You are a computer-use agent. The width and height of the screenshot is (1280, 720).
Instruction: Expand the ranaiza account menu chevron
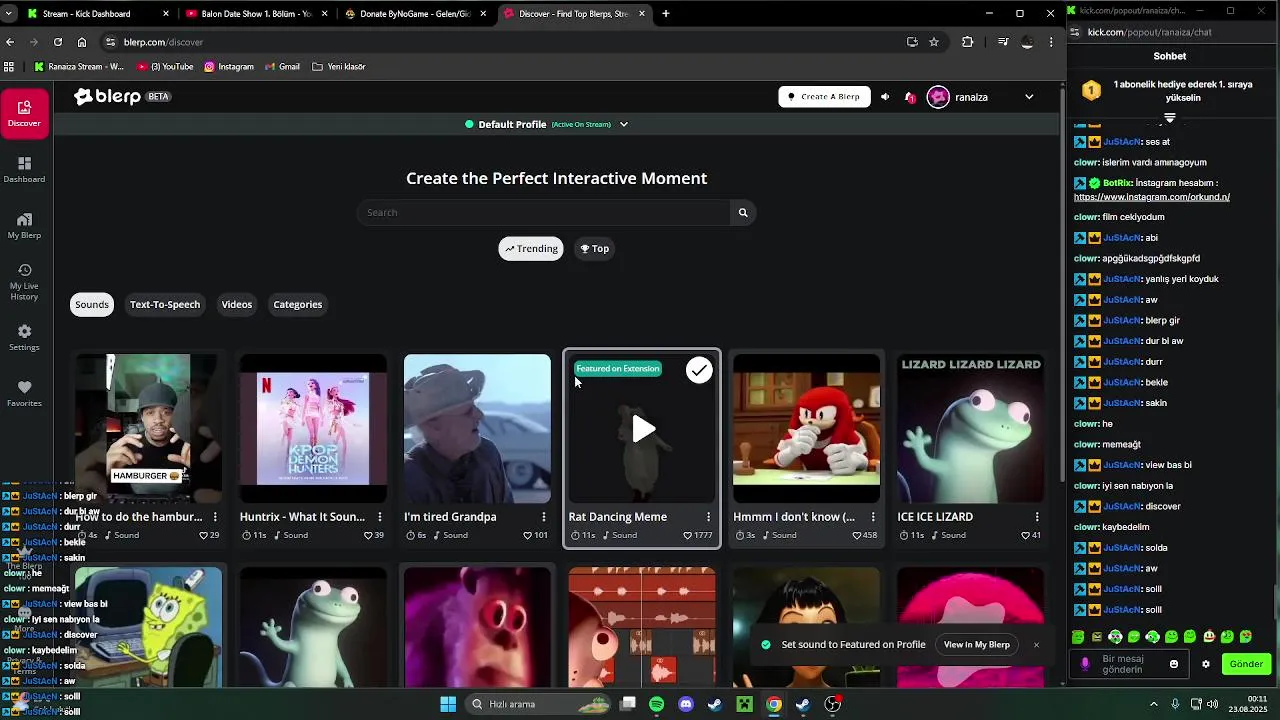tap(1029, 97)
